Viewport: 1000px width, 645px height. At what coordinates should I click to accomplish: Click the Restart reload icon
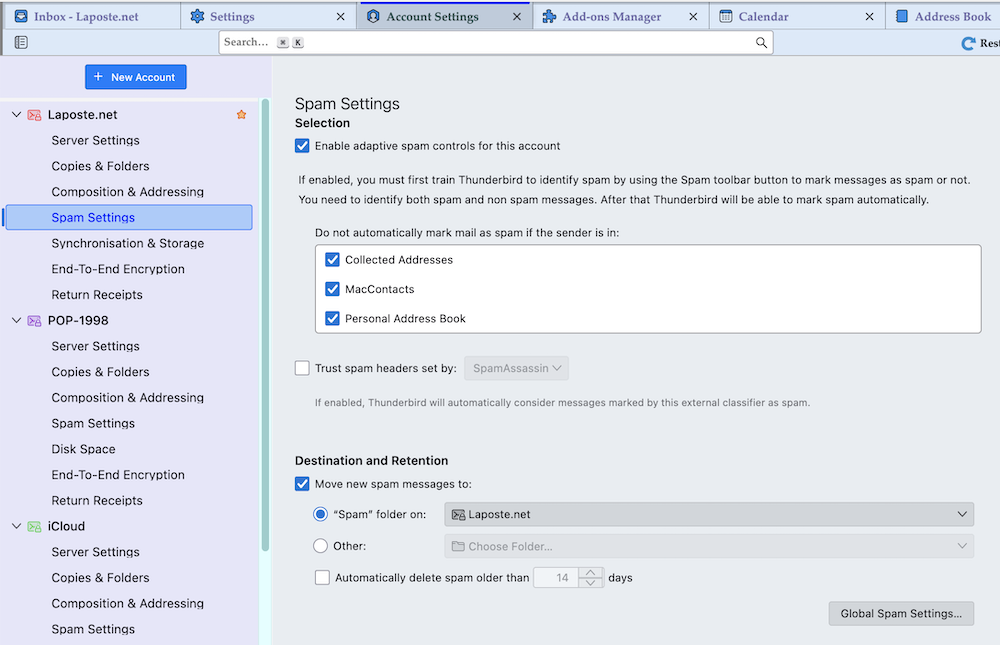(967, 43)
